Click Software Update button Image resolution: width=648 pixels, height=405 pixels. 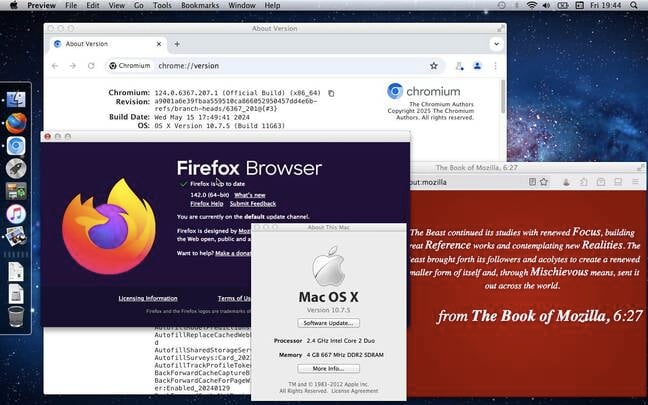pos(329,323)
